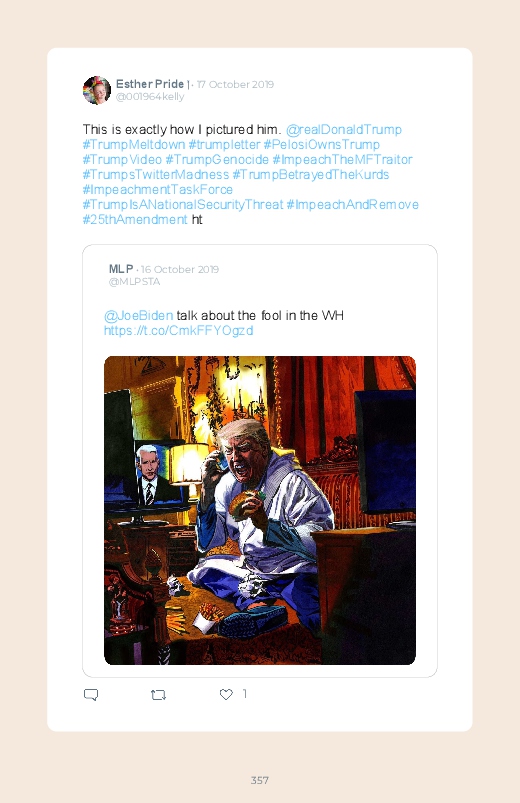
Task: Open the #ImpeachAndRemove hashtag
Action: pos(352,204)
